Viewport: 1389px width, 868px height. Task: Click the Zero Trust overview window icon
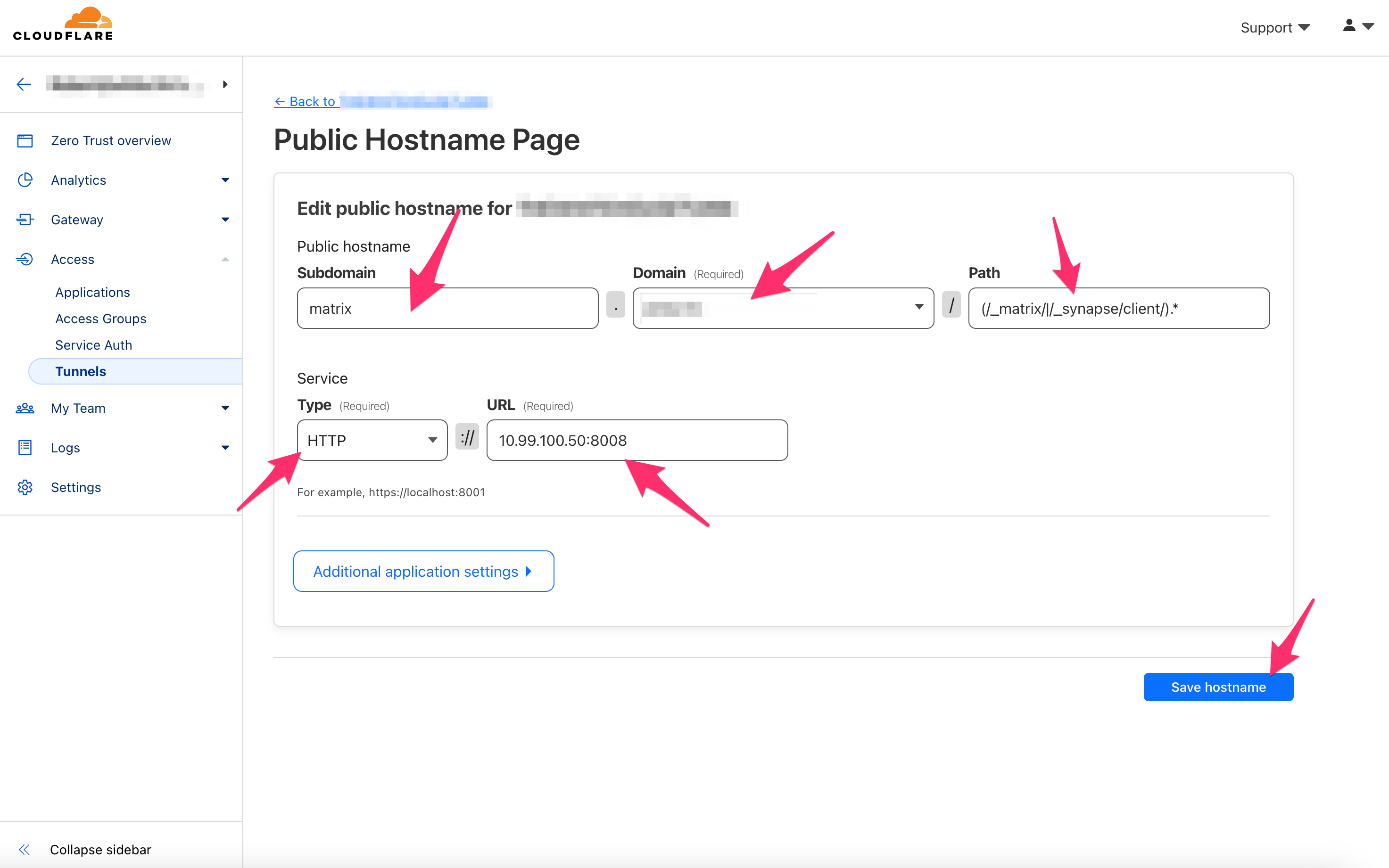[25, 140]
